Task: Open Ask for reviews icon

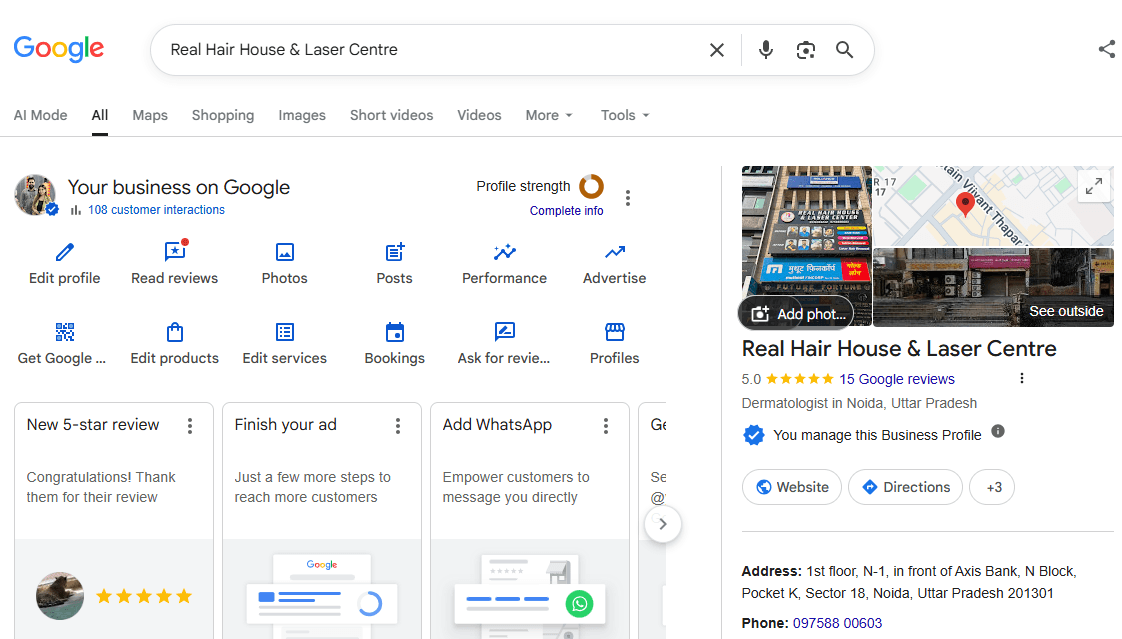Action: (504, 332)
